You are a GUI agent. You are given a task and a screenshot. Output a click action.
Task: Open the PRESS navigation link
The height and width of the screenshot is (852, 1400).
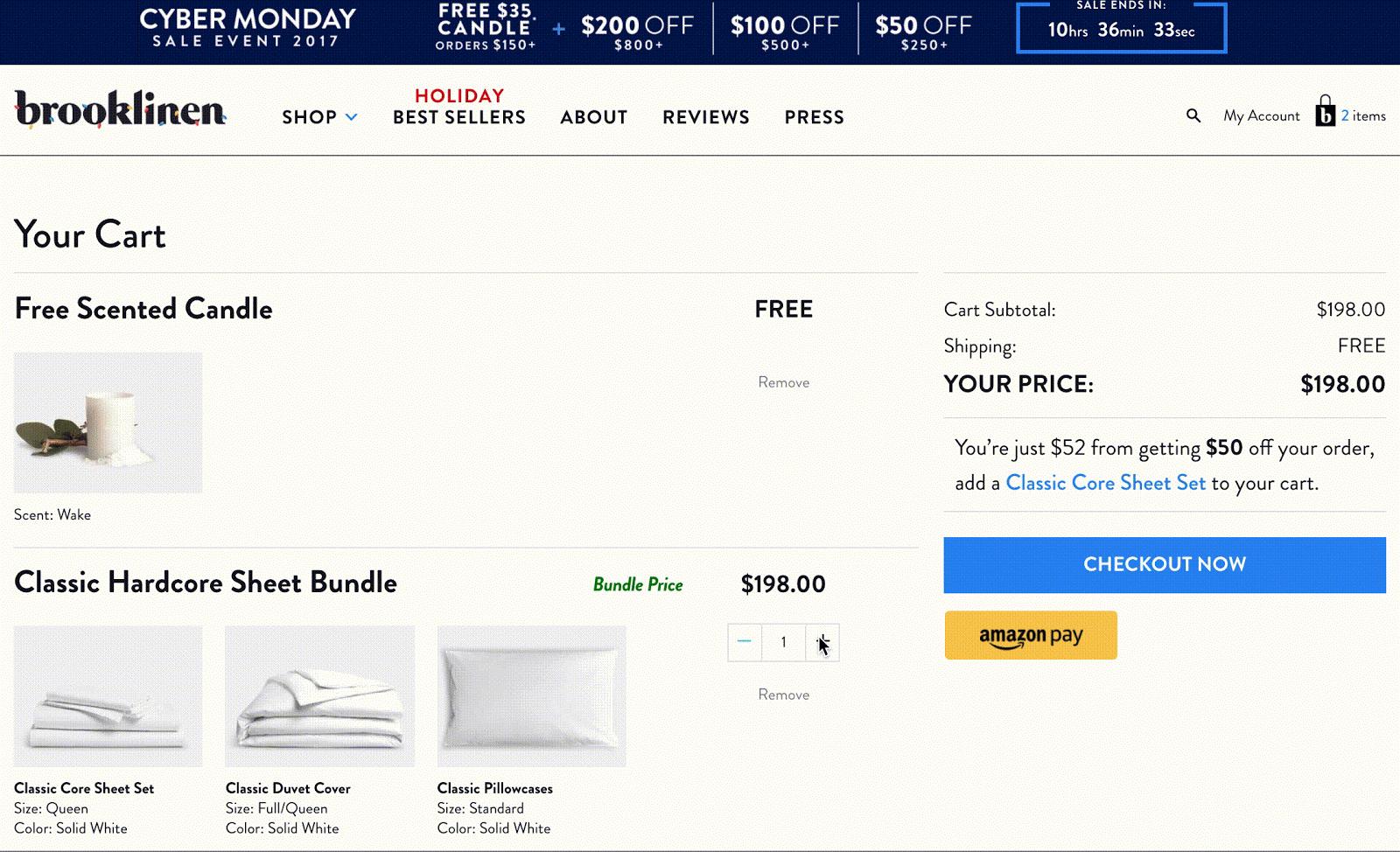point(814,116)
